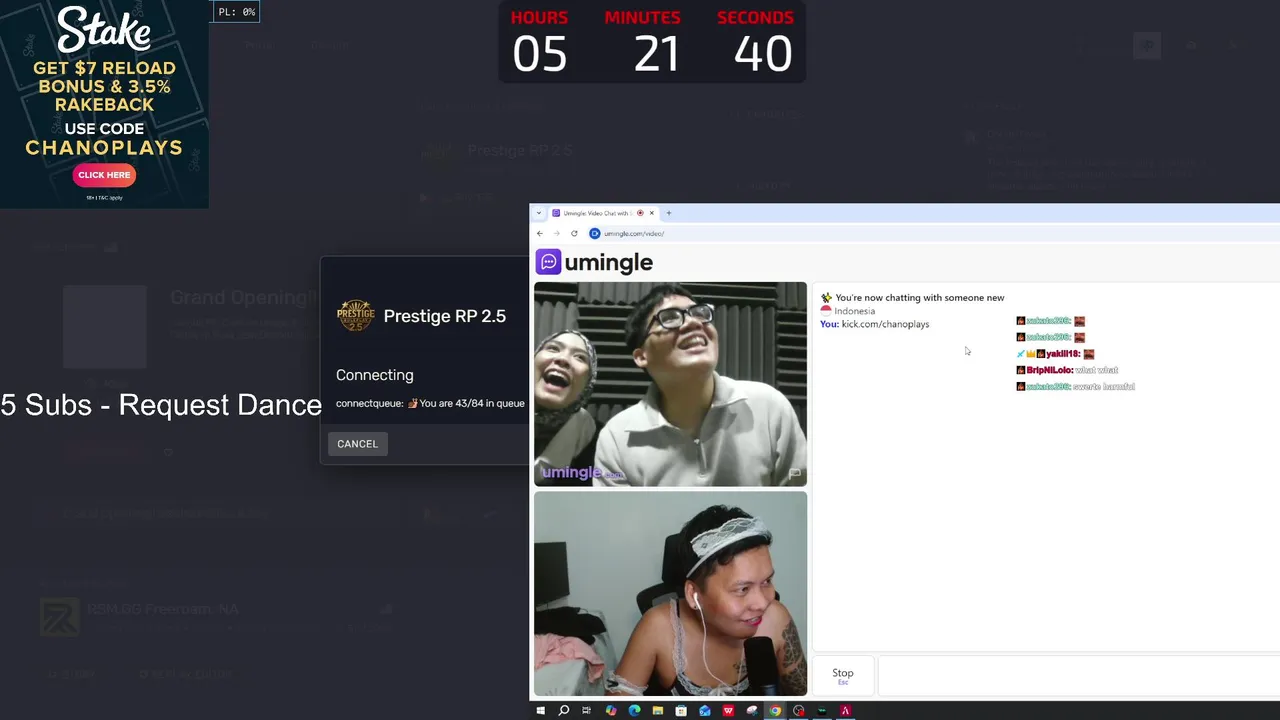The height and width of the screenshot is (720, 1280).
Task: Open File Explorer from the taskbar
Action: coord(658,711)
